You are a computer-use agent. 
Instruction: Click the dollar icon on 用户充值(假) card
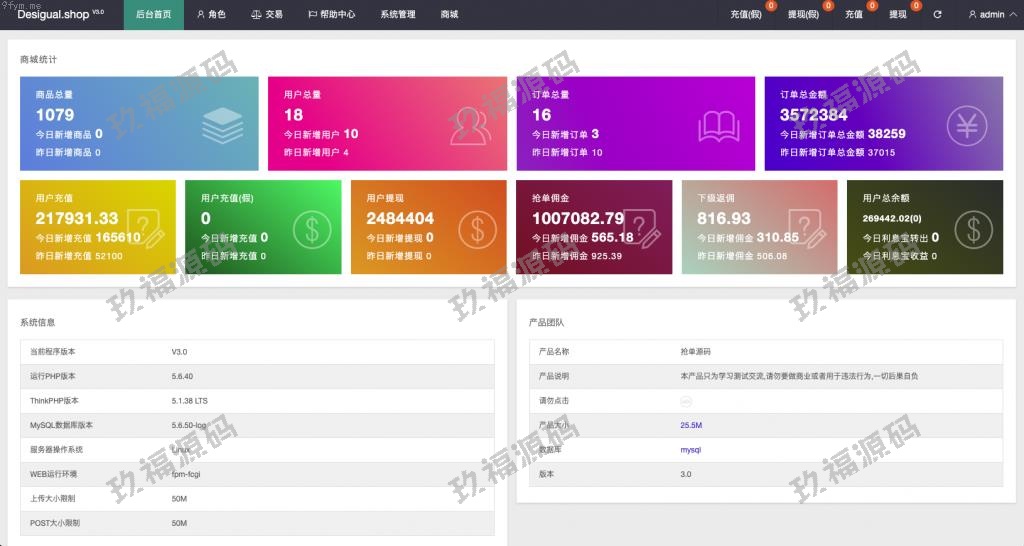312,230
